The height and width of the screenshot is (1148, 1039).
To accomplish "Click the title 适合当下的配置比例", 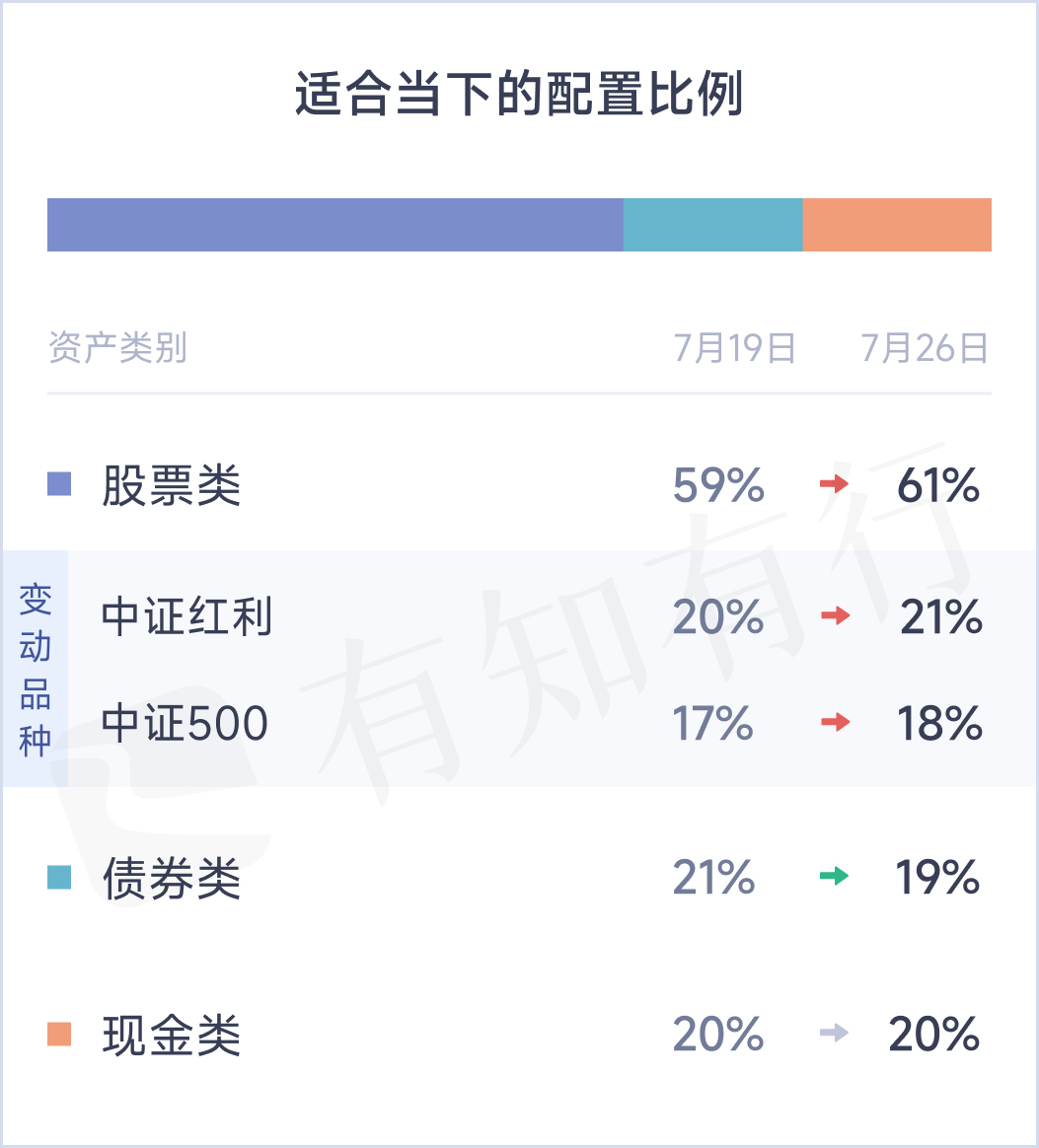I will point(519,96).
